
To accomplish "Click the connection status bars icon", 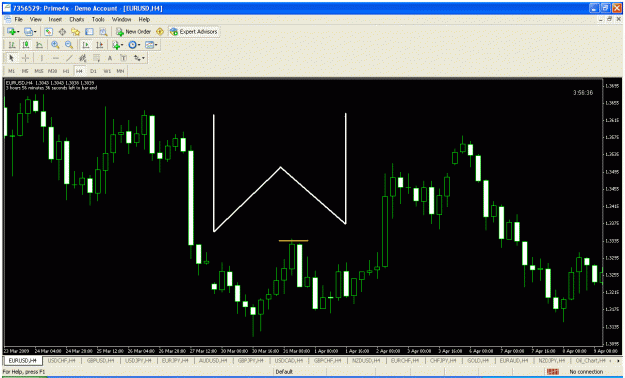I will (552, 372).
